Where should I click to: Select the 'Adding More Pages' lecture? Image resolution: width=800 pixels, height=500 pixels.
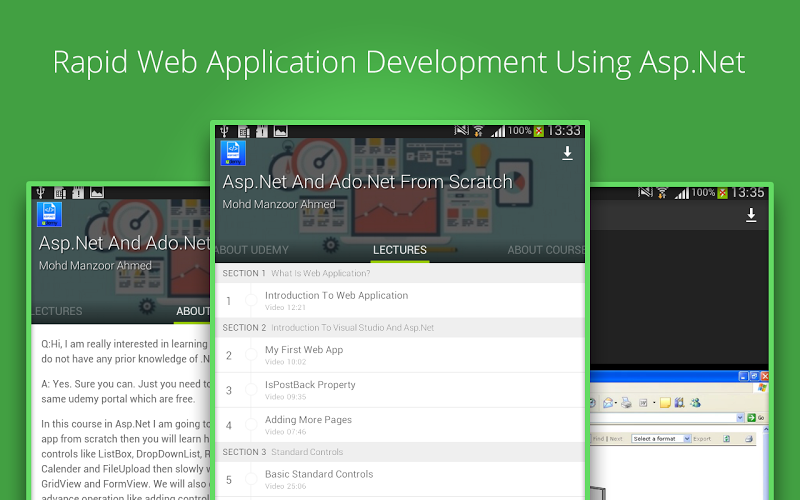(x=308, y=425)
